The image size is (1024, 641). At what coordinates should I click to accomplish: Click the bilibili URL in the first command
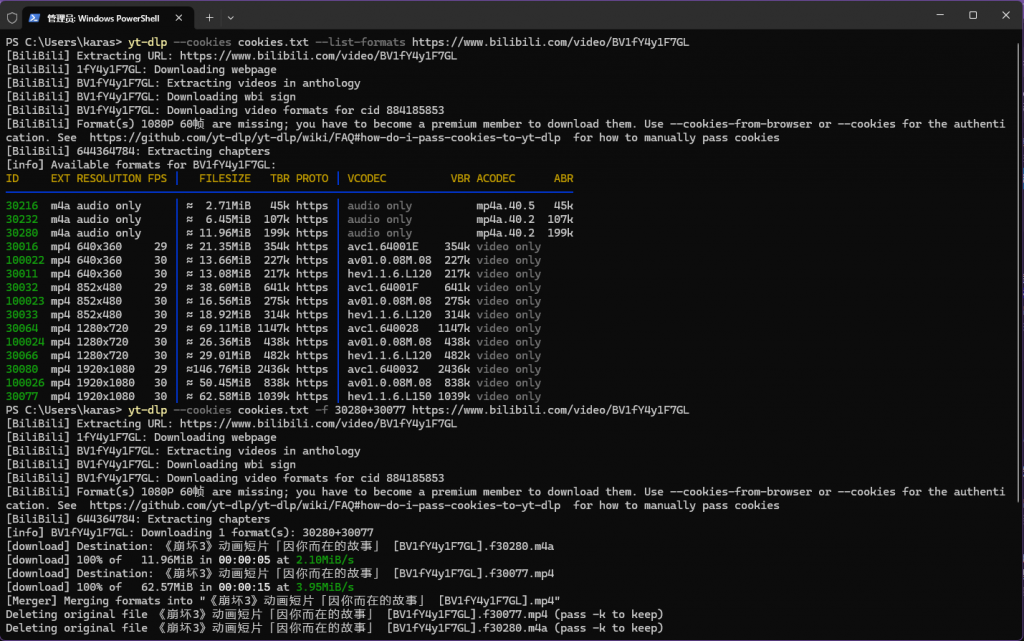pos(550,42)
